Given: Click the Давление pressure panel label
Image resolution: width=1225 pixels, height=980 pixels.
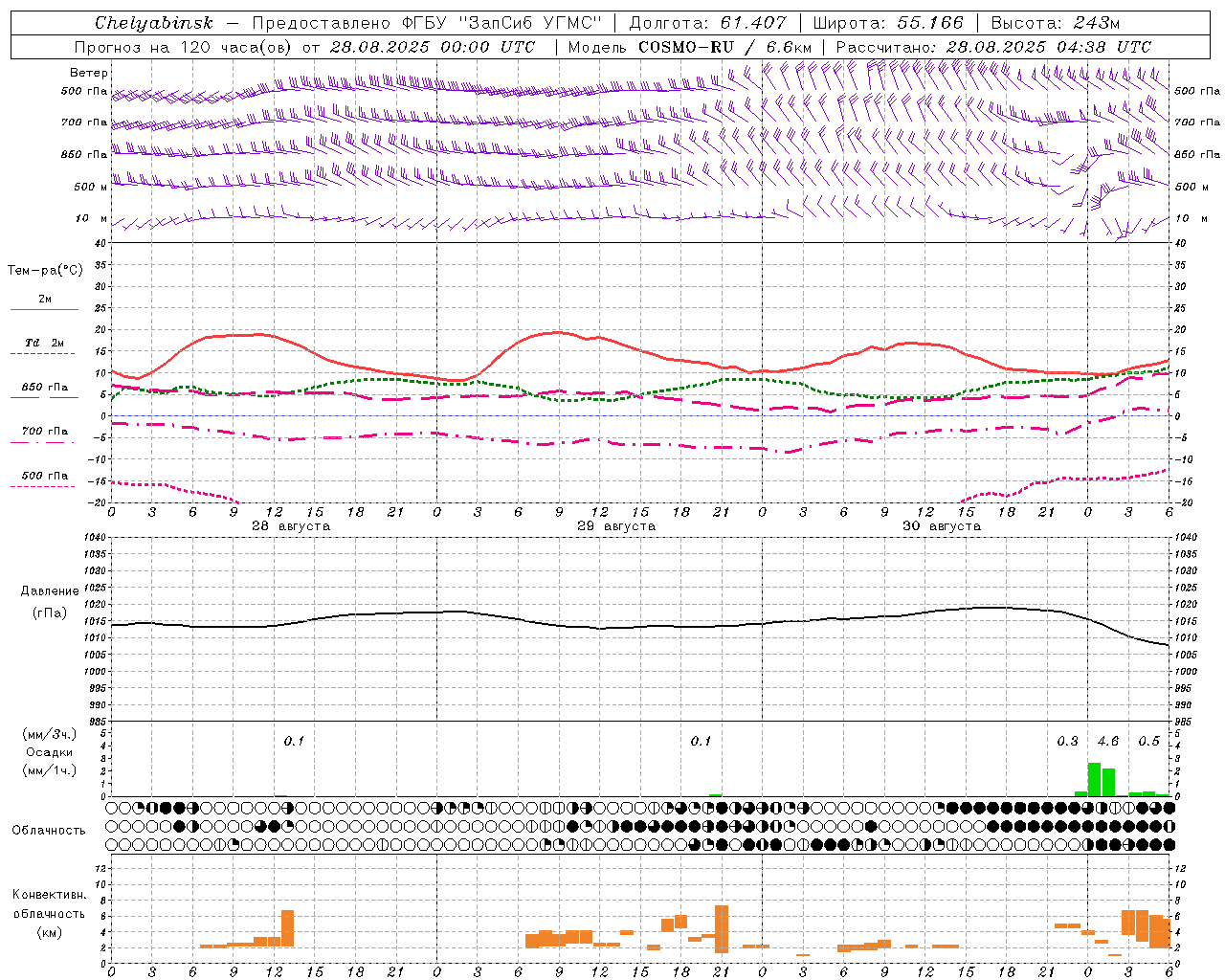Looking at the screenshot, I should pyautogui.click(x=50, y=591).
